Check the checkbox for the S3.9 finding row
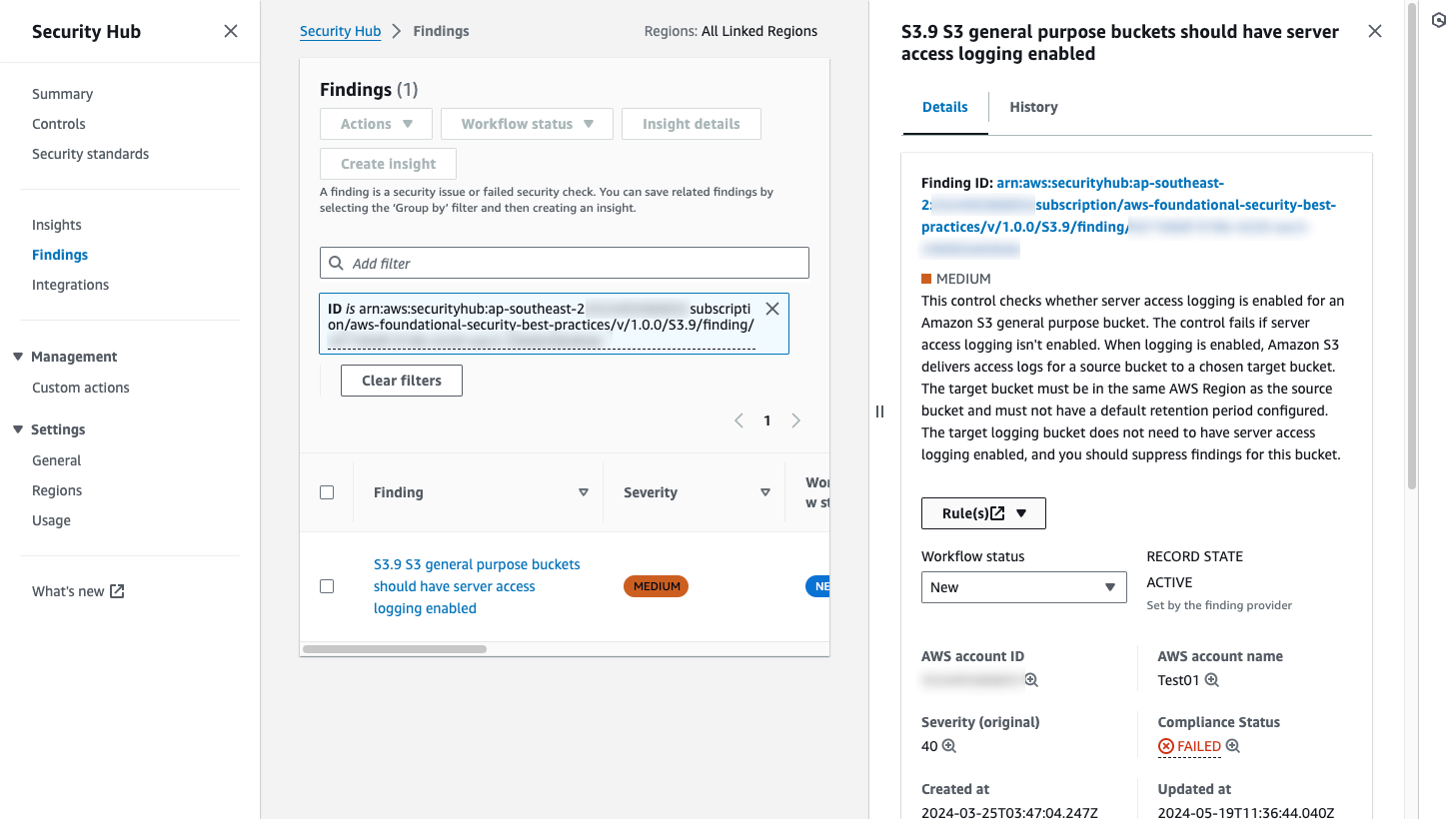1456x819 pixels. pos(327,585)
